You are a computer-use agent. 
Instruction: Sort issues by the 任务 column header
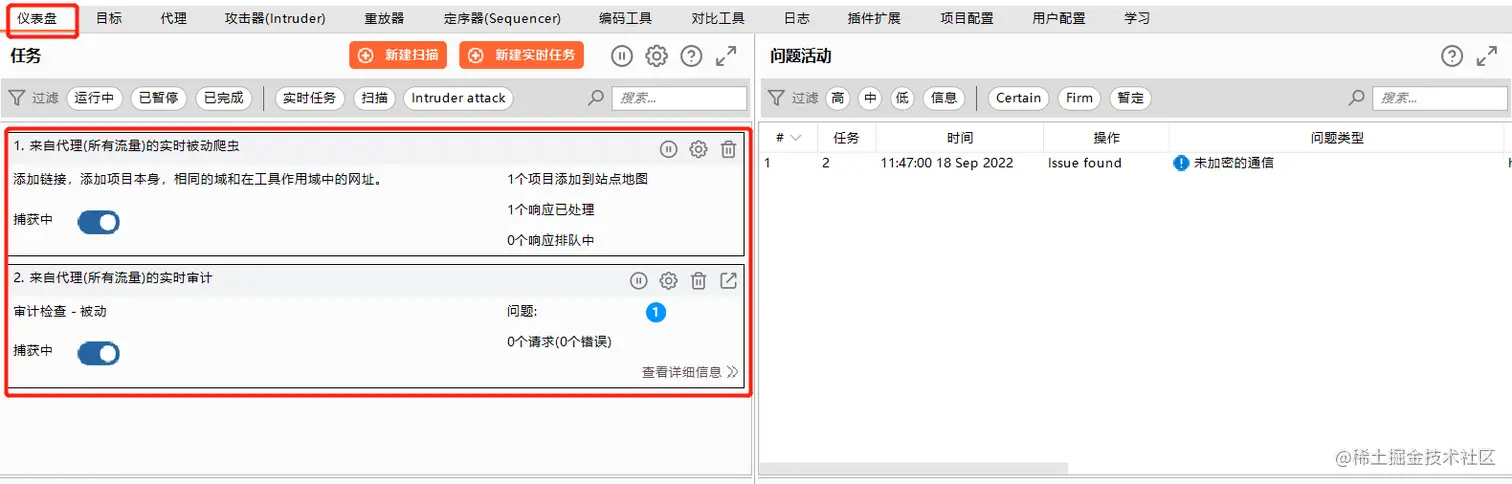pyautogui.click(x=847, y=138)
